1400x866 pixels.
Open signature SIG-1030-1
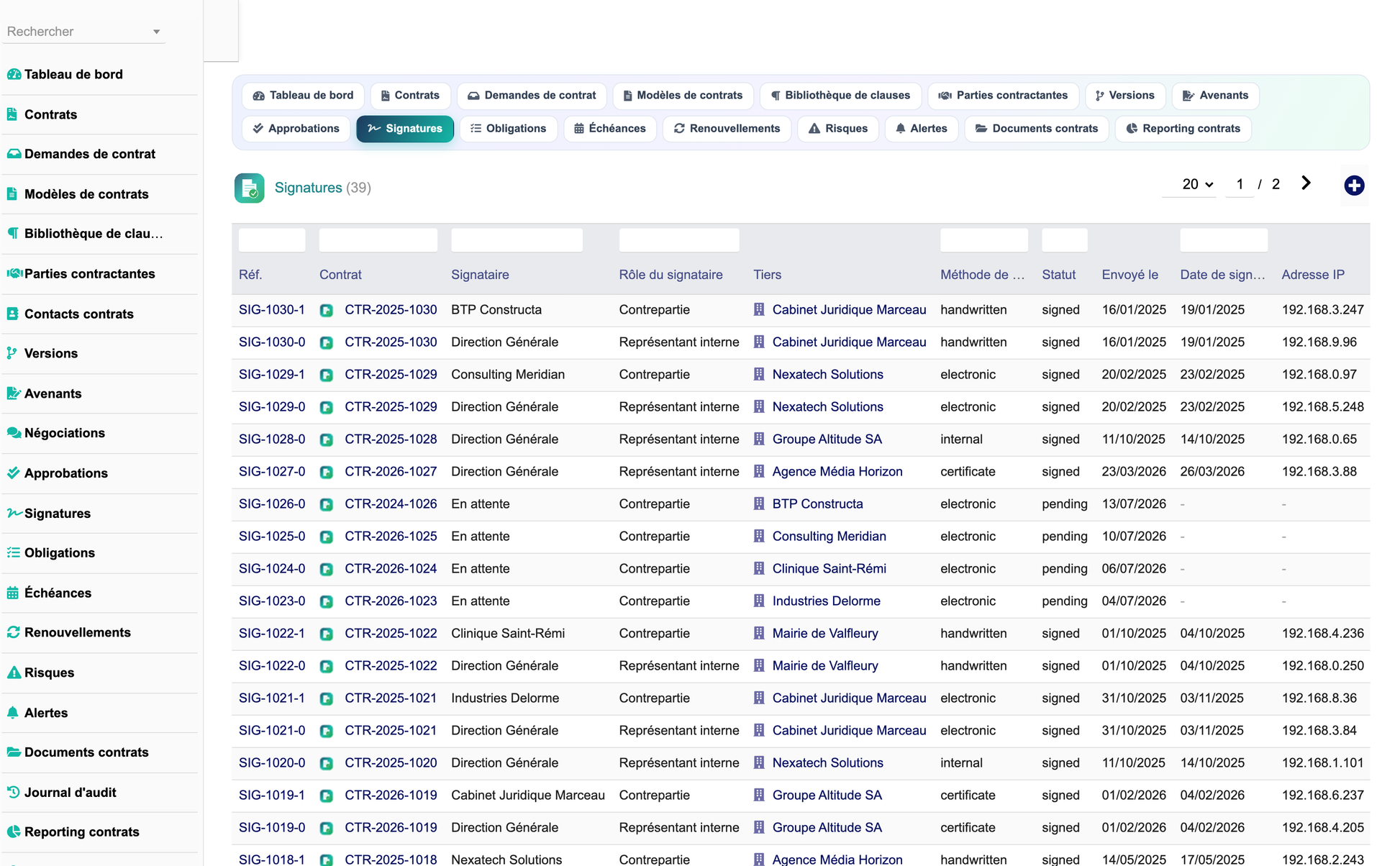click(x=272, y=310)
